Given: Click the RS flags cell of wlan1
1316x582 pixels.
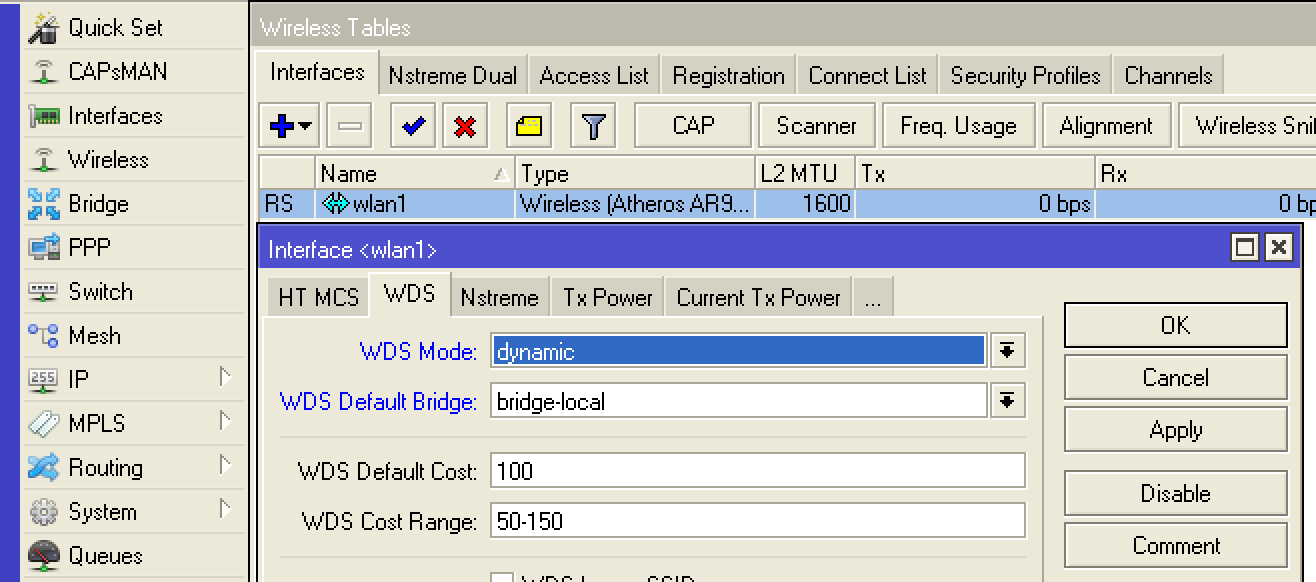Looking at the screenshot, I should pyautogui.click(x=287, y=204).
